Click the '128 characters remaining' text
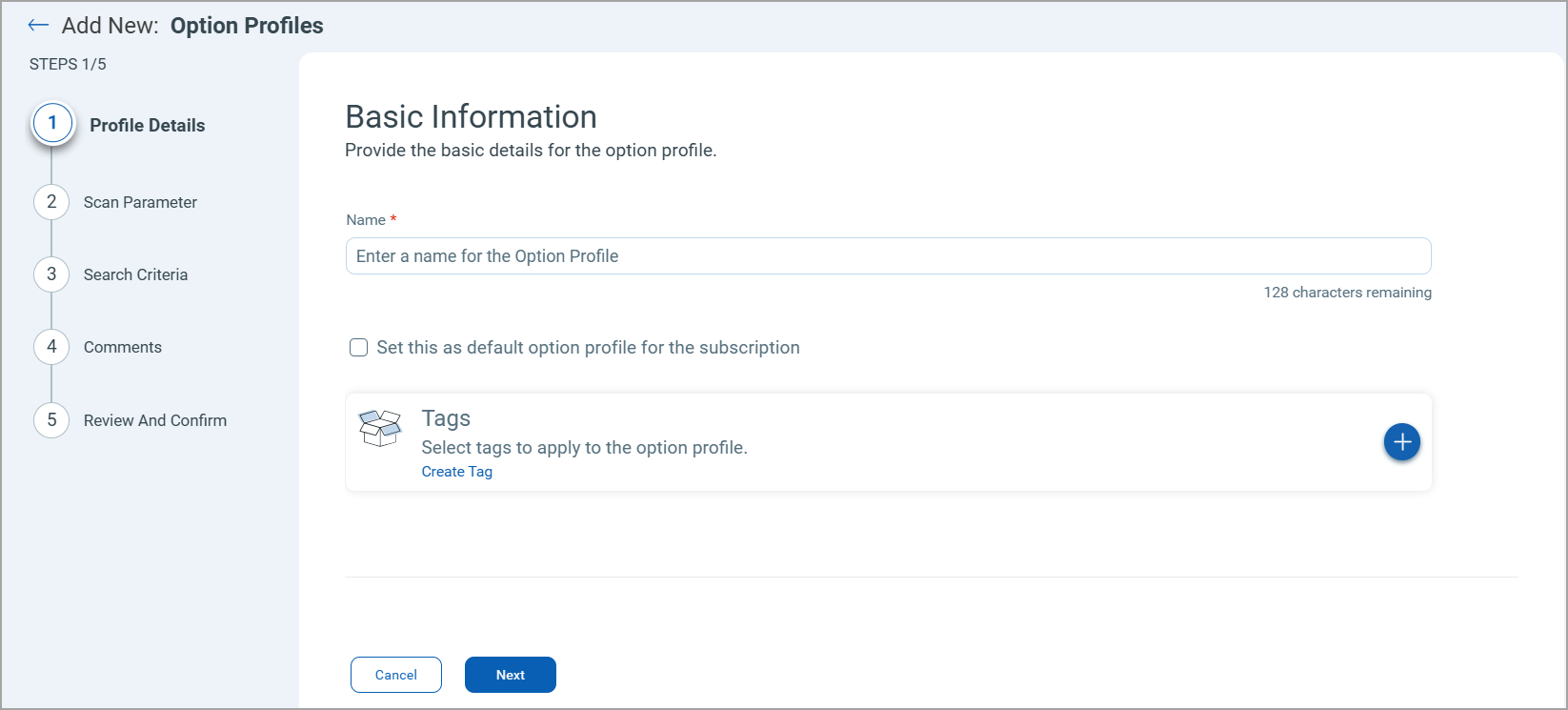Viewport: 1568px width, 710px height. coord(1347,293)
